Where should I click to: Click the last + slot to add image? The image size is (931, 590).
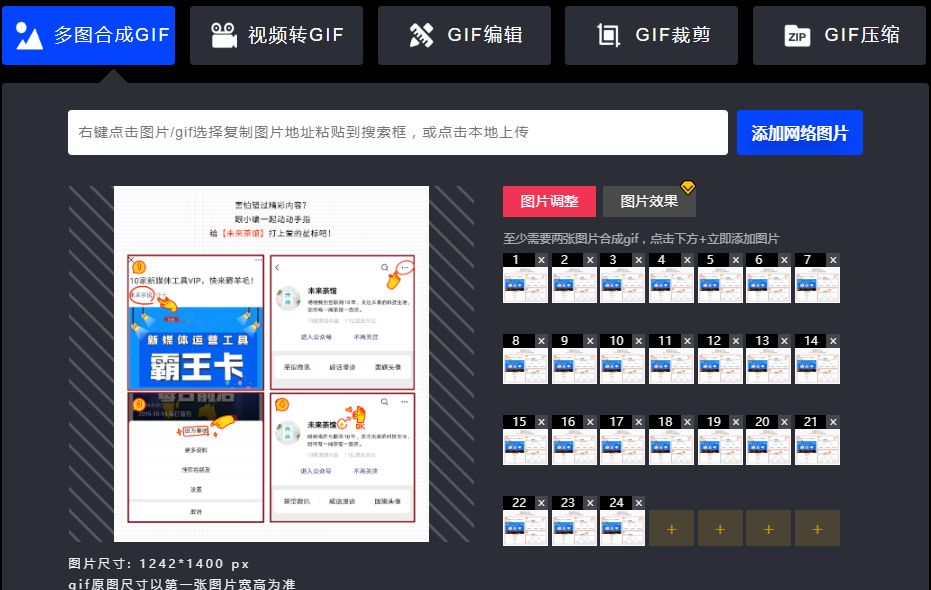[x=818, y=528]
